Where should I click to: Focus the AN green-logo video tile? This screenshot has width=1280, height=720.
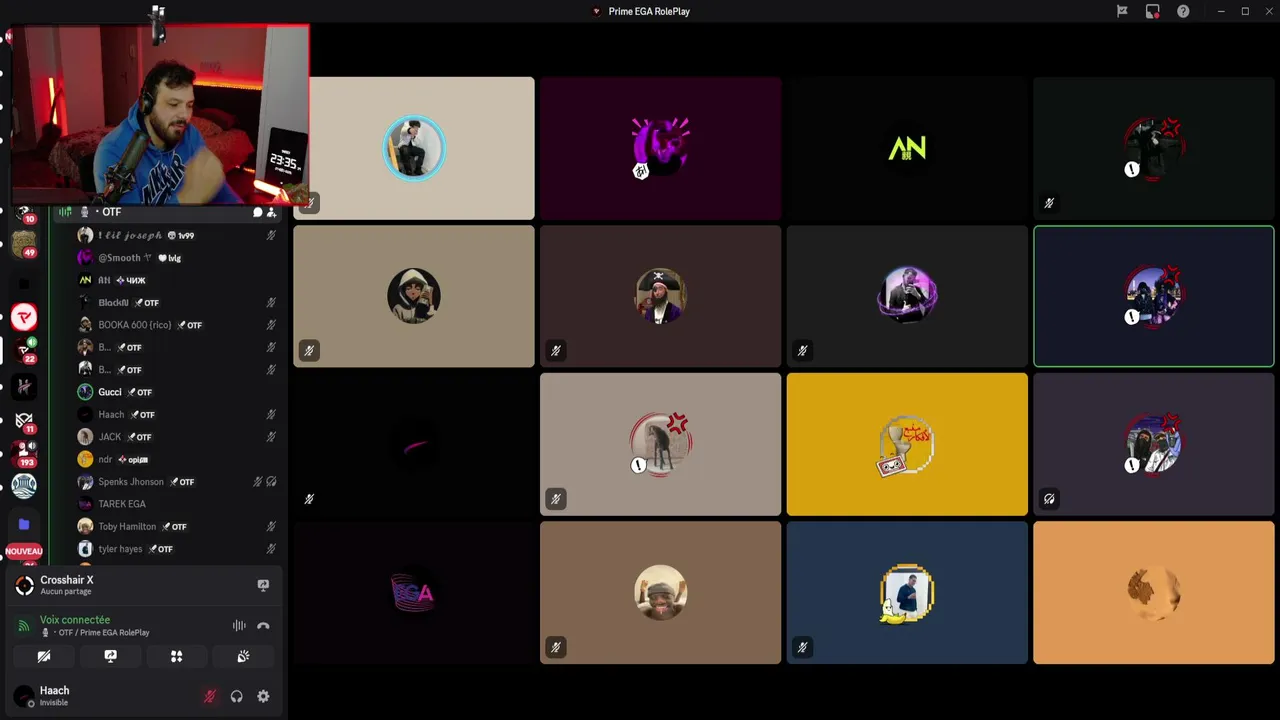907,148
